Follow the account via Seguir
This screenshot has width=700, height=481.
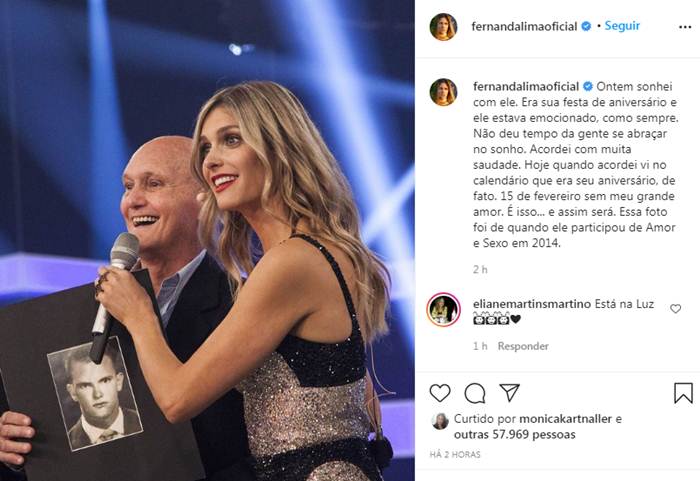(x=622, y=26)
